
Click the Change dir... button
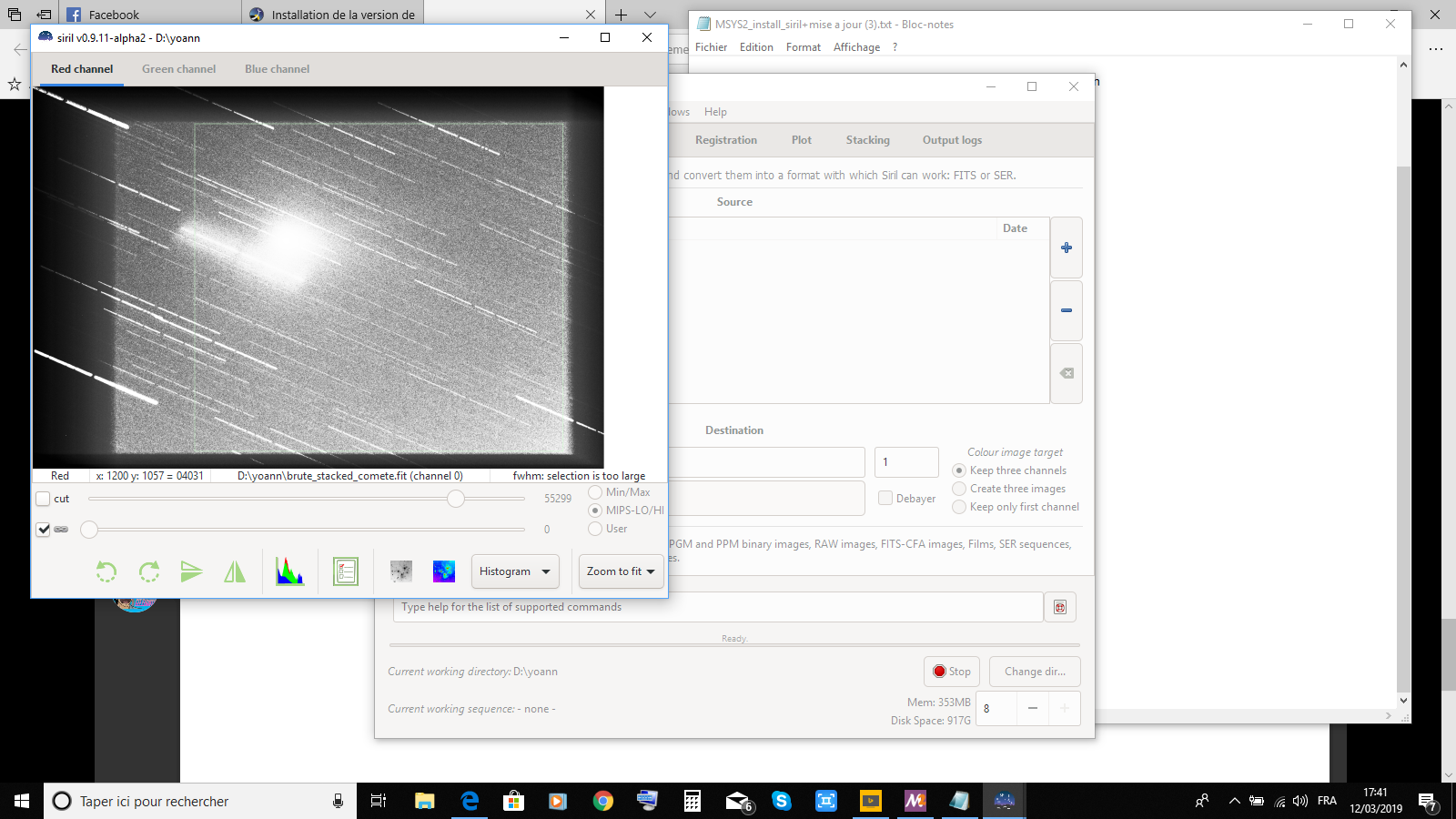[1035, 672]
